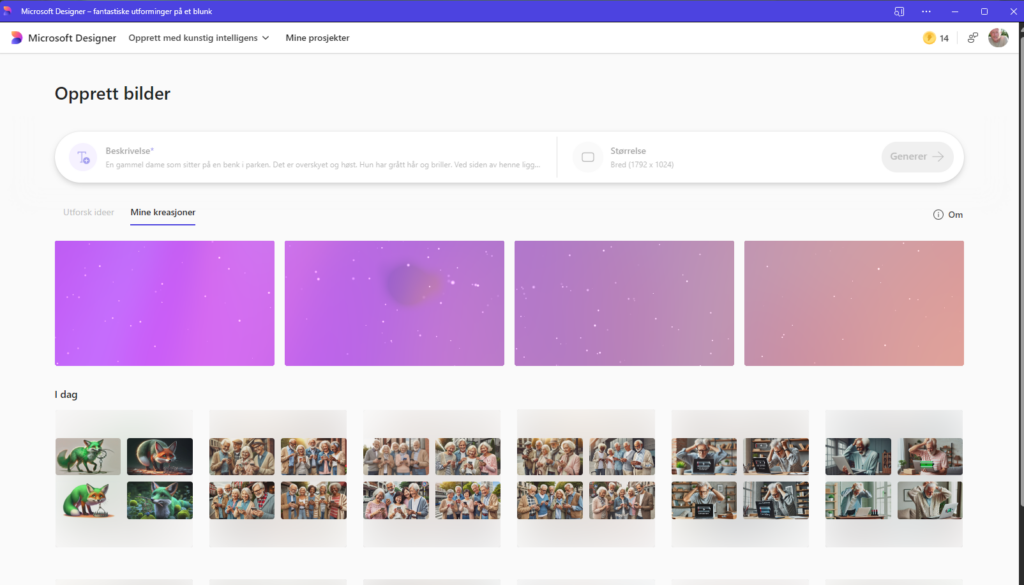Screen dimensions: 1024x585
Task: Open the pink-orange loading placeholder on the right
Action: 854,303
